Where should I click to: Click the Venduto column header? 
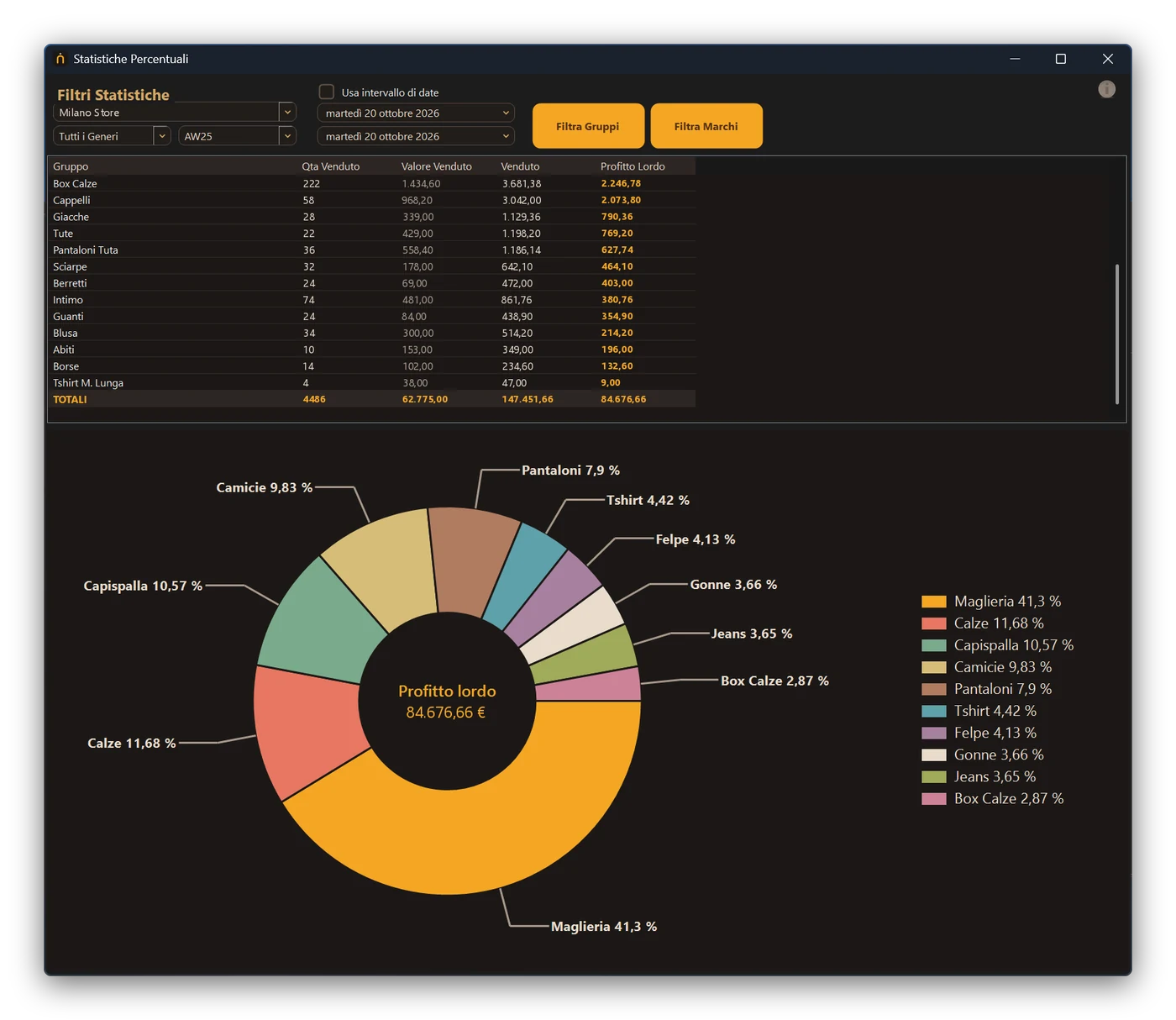(x=520, y=166)
